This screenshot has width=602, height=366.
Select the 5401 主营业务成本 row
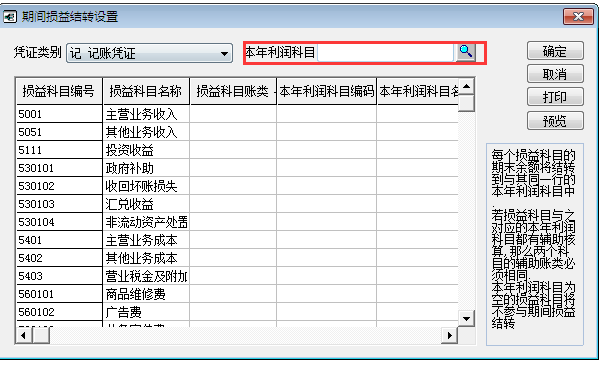tap(237, 240)
